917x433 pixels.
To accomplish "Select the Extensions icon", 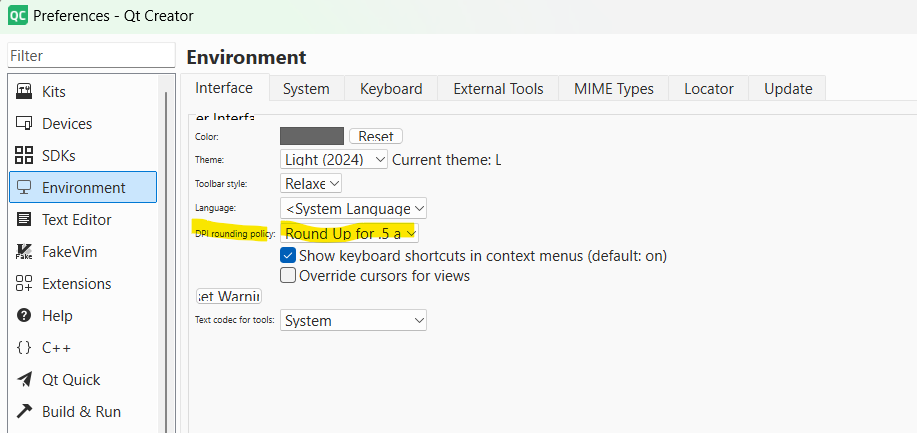I will pyautogui.click(x=24, y=283).
